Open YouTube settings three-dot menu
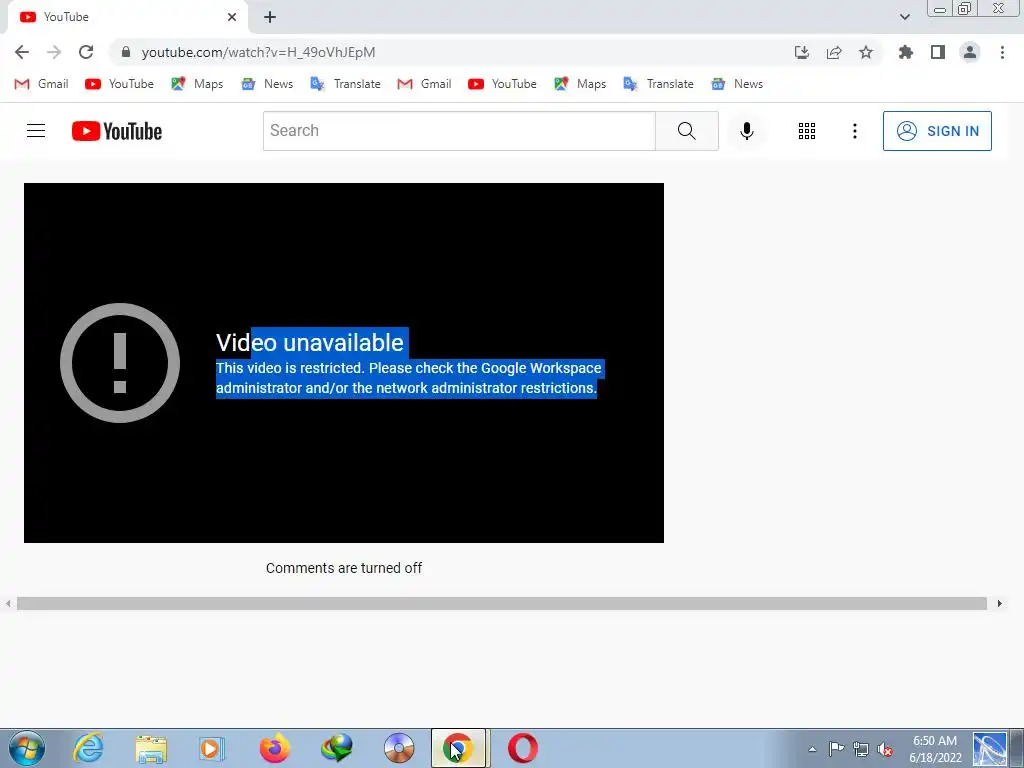The image size is (1024, 768). [854, 131]
